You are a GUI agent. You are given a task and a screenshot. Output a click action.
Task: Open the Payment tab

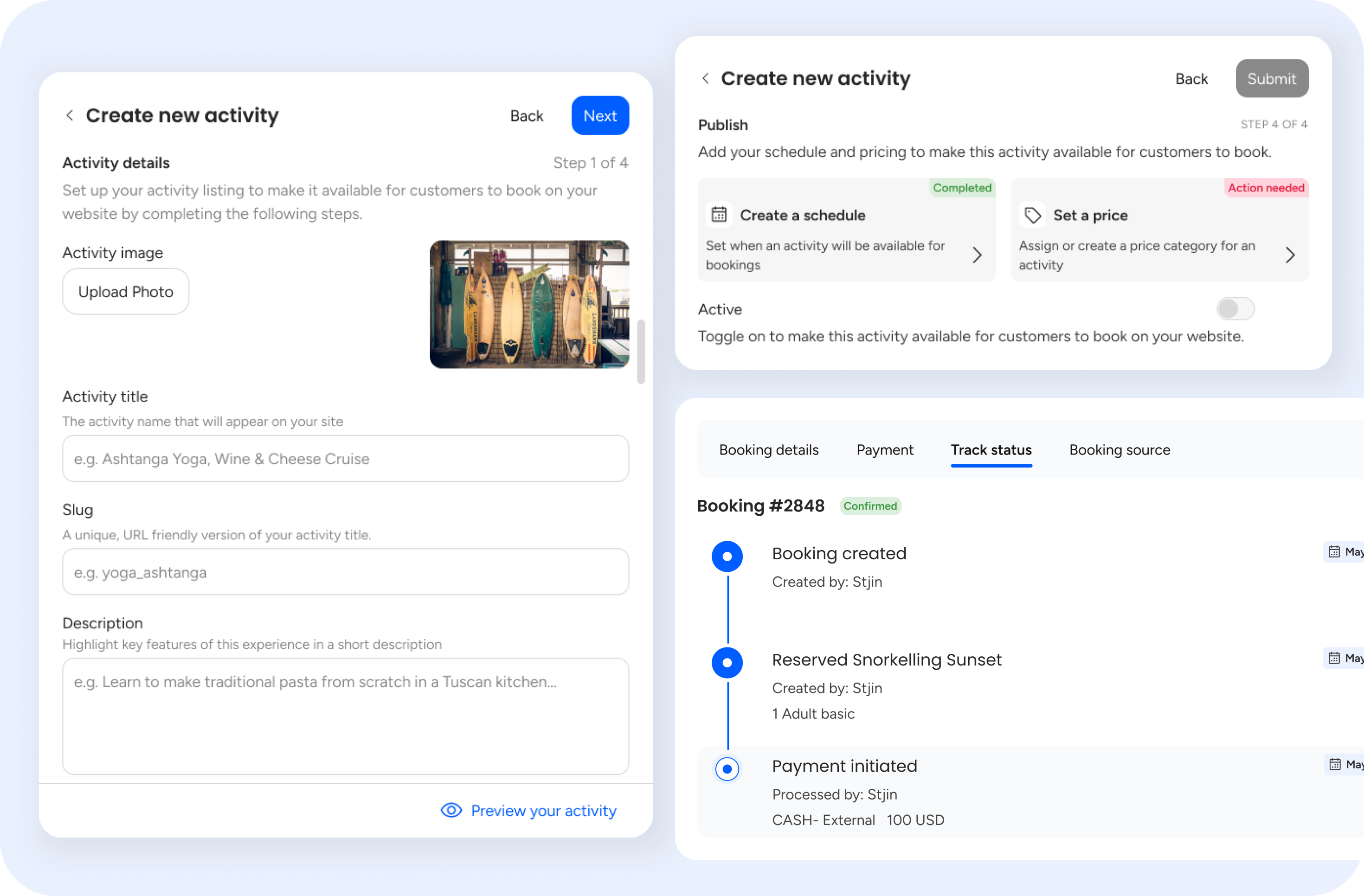[x=884, y=450]
